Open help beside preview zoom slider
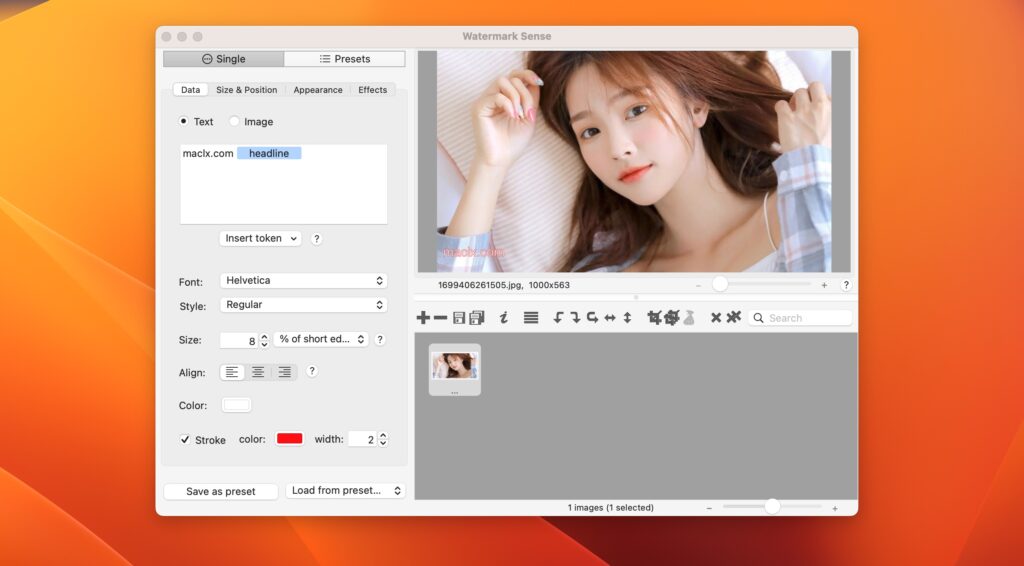Image resolution: width=1024 pixels, height=566 pixels. pos(846,285)
